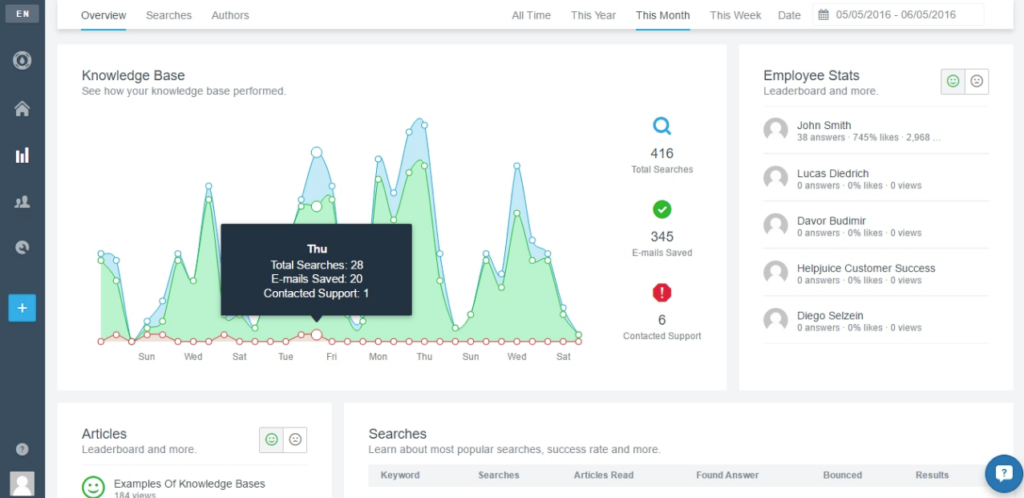Switch to the Searches tab
Viewport: 1024px width, 498px height.
tap(168, 15)
